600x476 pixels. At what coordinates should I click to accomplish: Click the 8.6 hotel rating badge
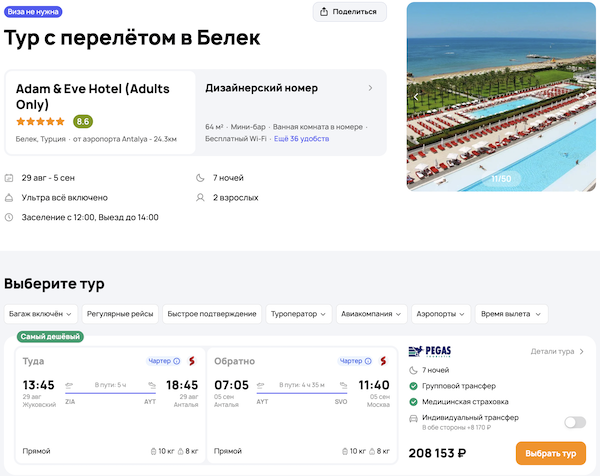point(82,121)
